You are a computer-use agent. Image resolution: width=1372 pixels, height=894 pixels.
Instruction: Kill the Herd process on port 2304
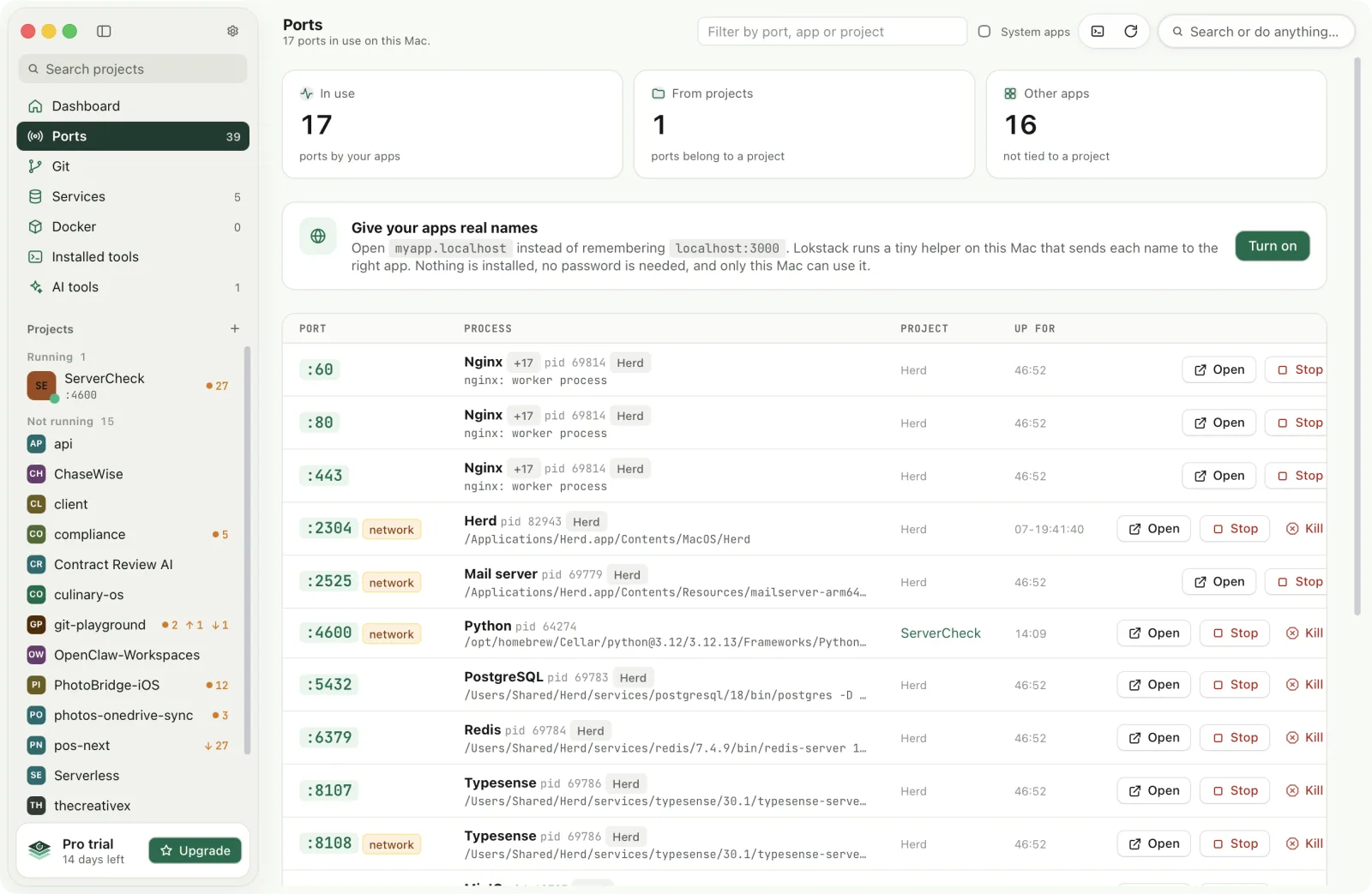(1305, 529)
